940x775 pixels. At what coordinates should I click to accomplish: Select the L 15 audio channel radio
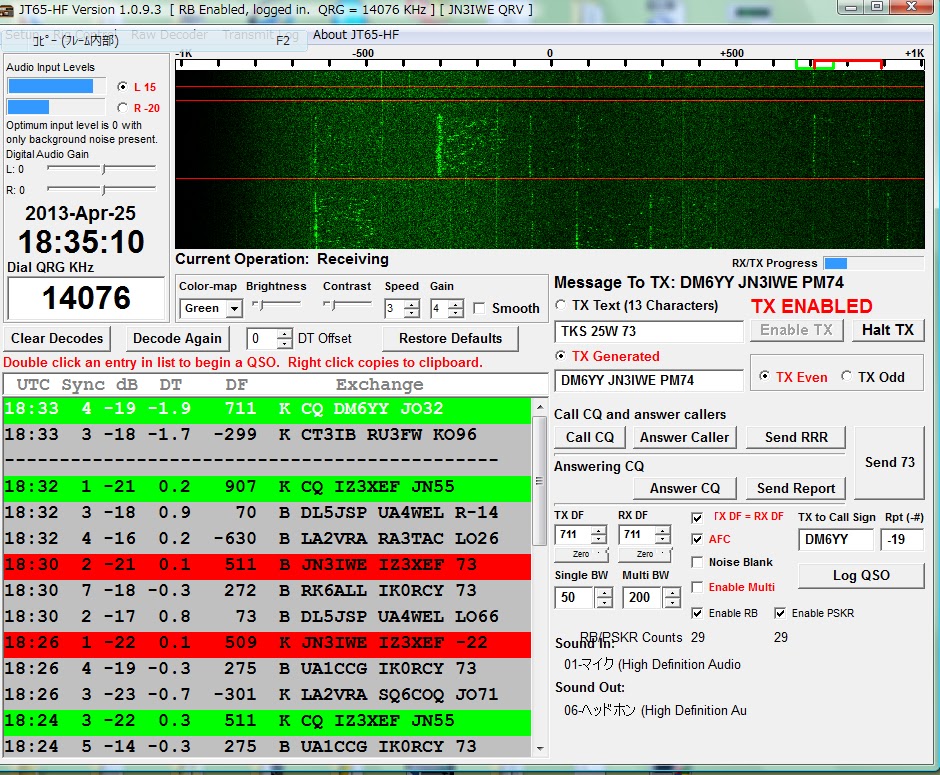coord(123,87)
